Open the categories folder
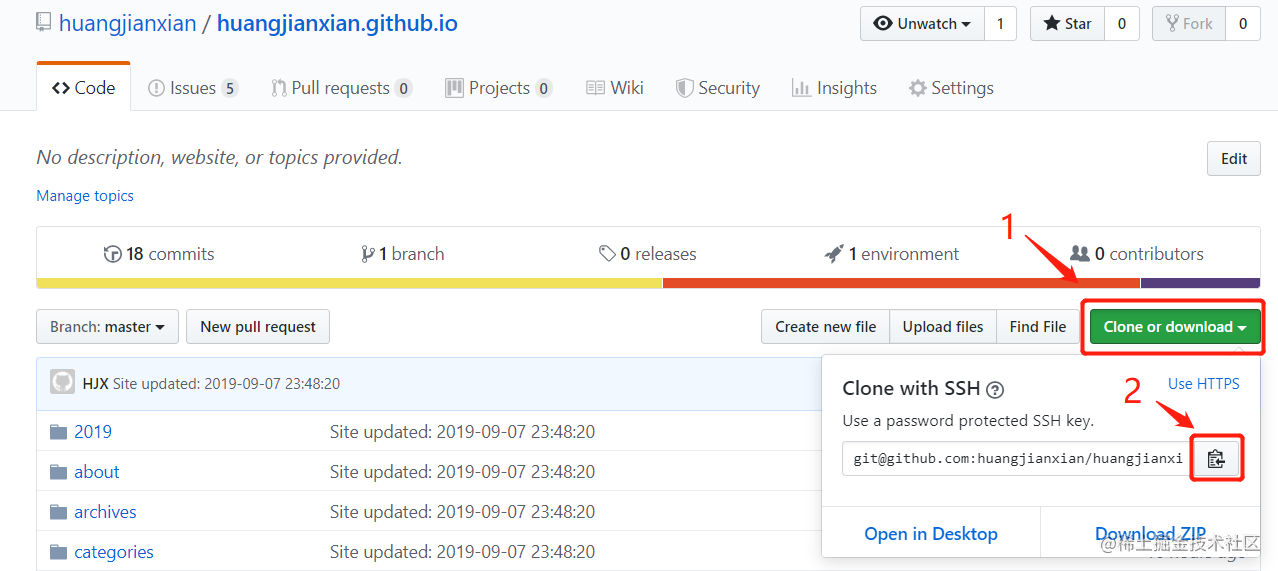 114,552
